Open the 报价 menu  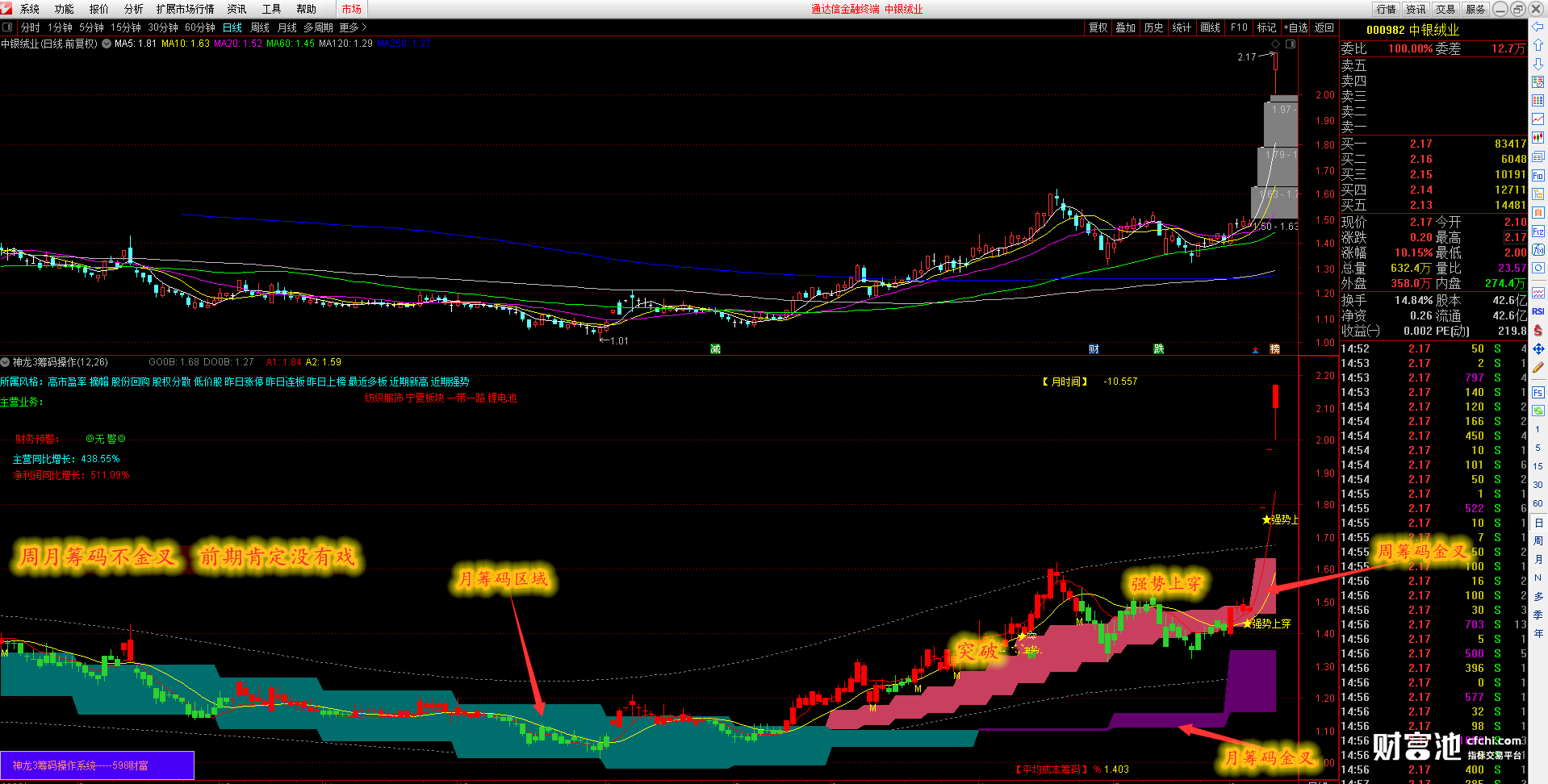[x=99, y=9]
